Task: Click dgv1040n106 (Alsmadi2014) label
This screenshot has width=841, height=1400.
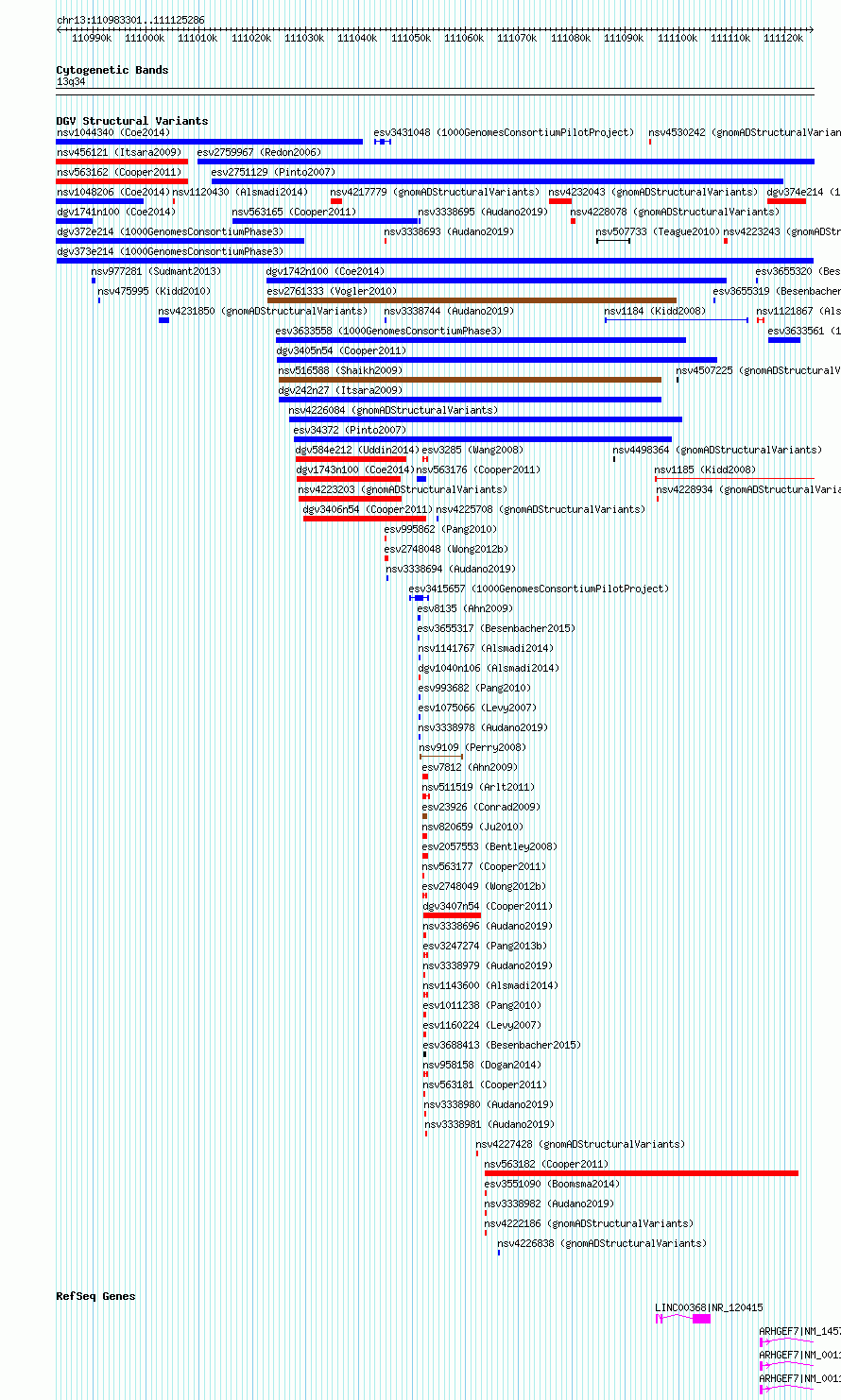Action: (x=489, y=668)
